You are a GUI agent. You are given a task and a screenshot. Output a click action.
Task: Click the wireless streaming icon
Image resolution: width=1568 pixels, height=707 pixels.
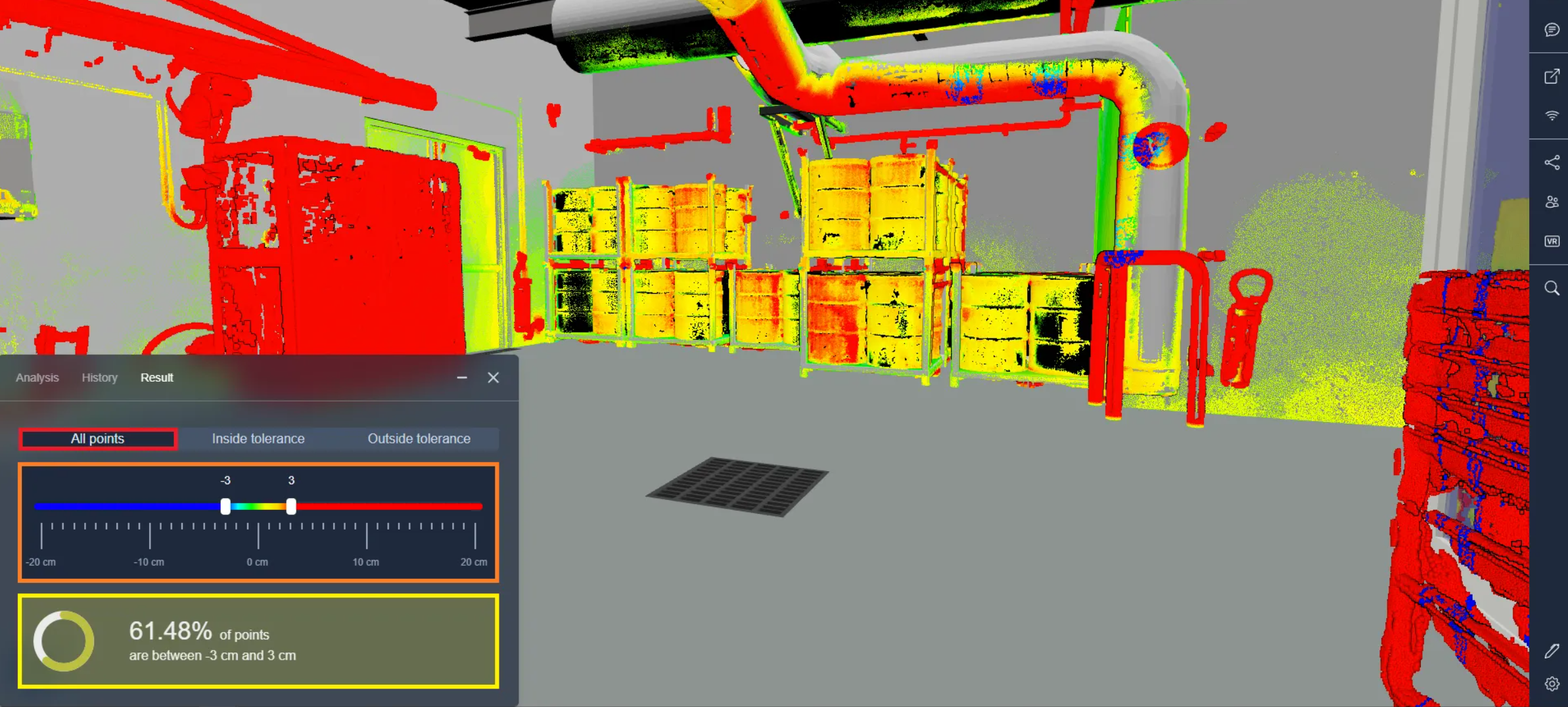[x=1552, y=116]
